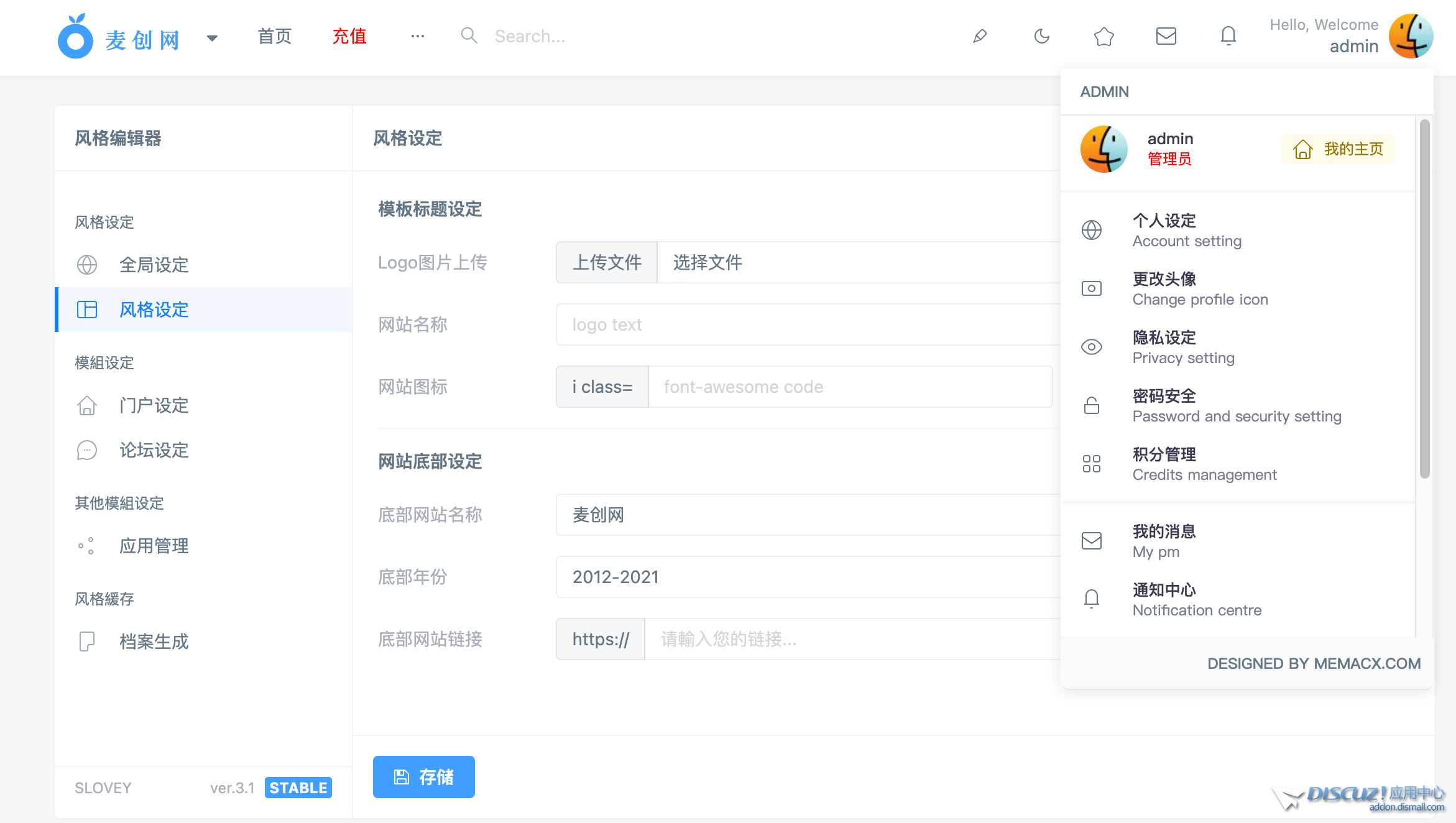Expand the dropdown arrow beside the 麦创网 logo
Image resolution: width=1456 pixels, height=823 pixels.
pyautogui.click(x=212, y=37)
